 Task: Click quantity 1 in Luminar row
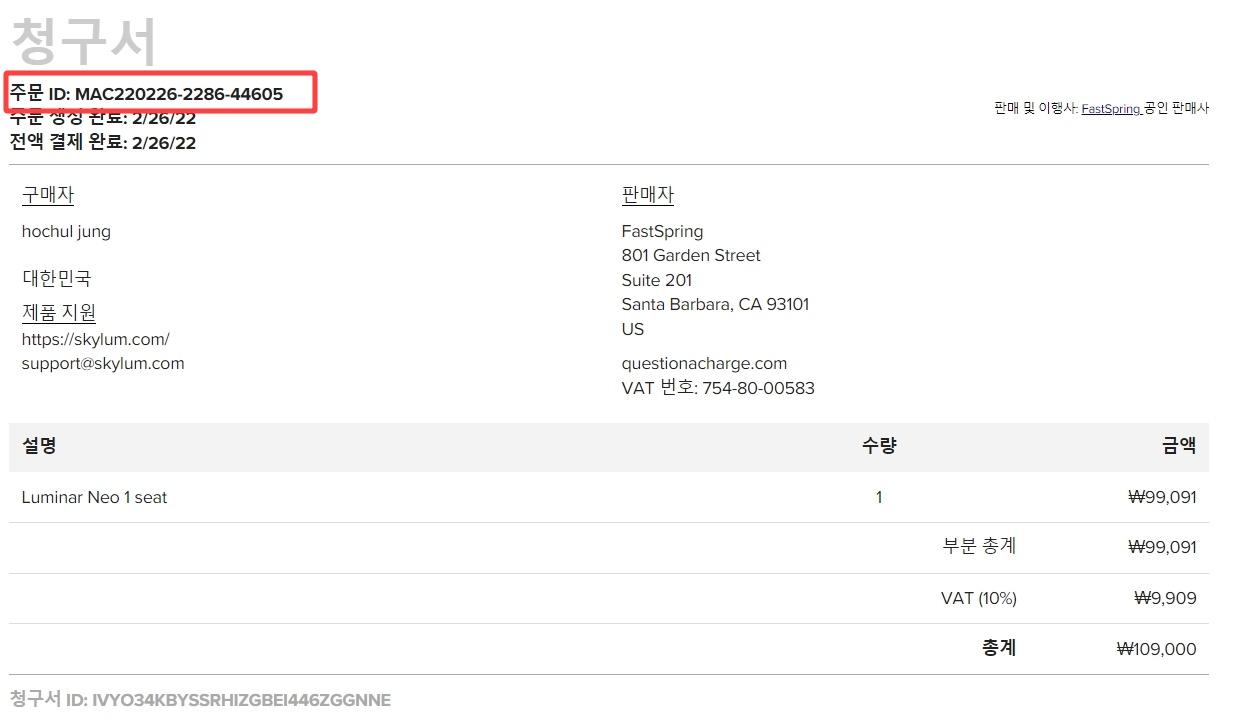[879, 498]
